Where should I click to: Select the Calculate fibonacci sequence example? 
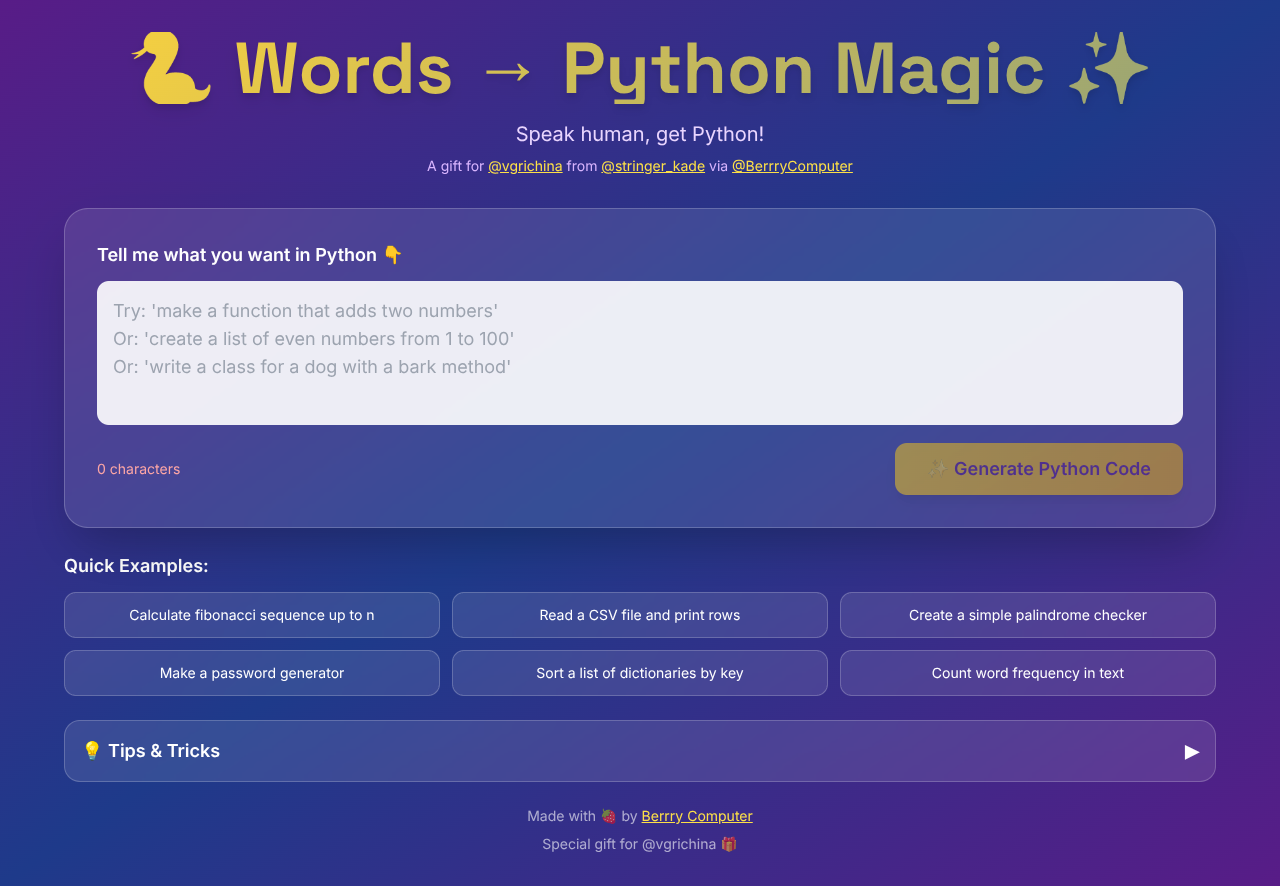coord(251,615)
